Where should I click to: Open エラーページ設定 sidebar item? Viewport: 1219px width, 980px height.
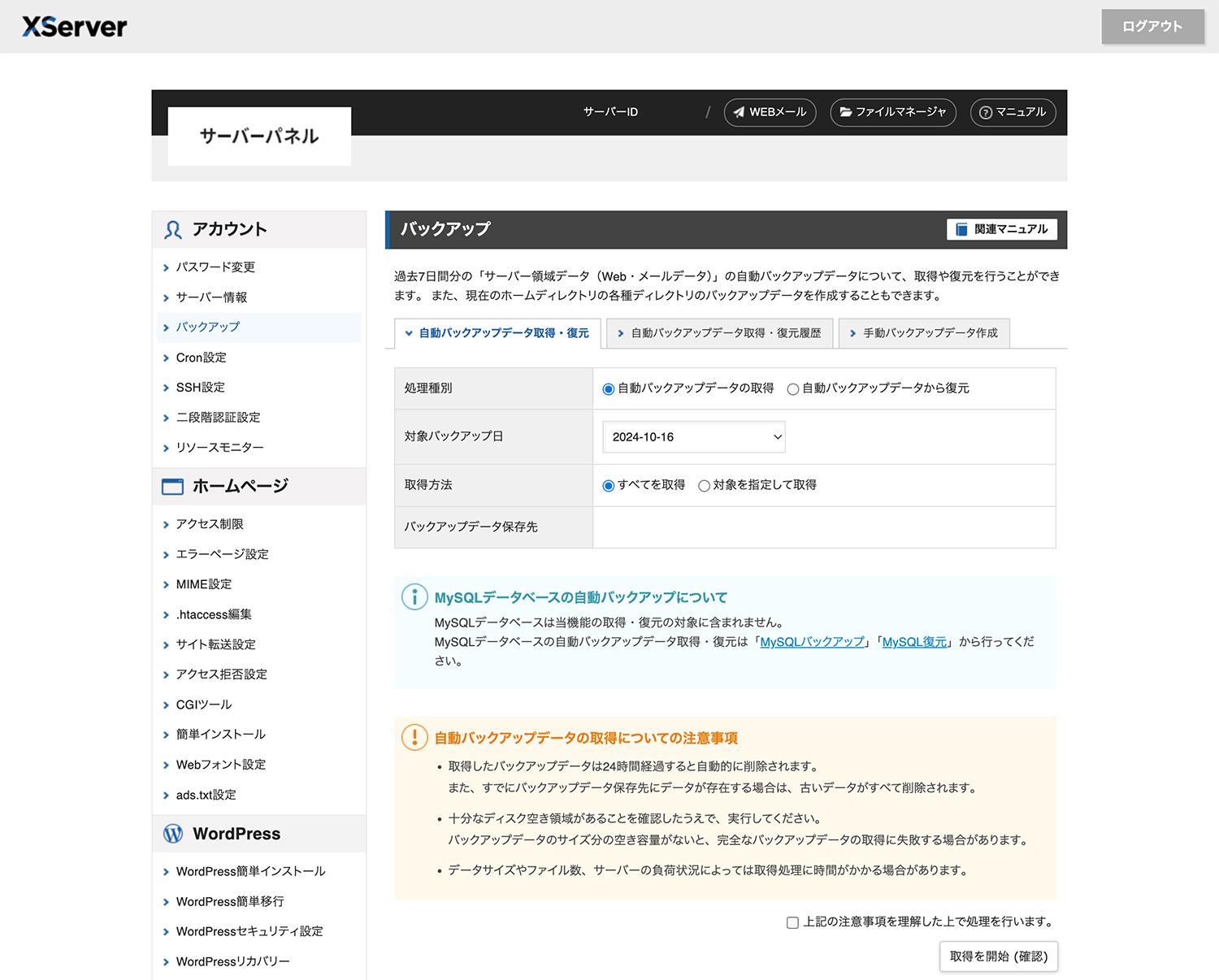click(222, 554)
